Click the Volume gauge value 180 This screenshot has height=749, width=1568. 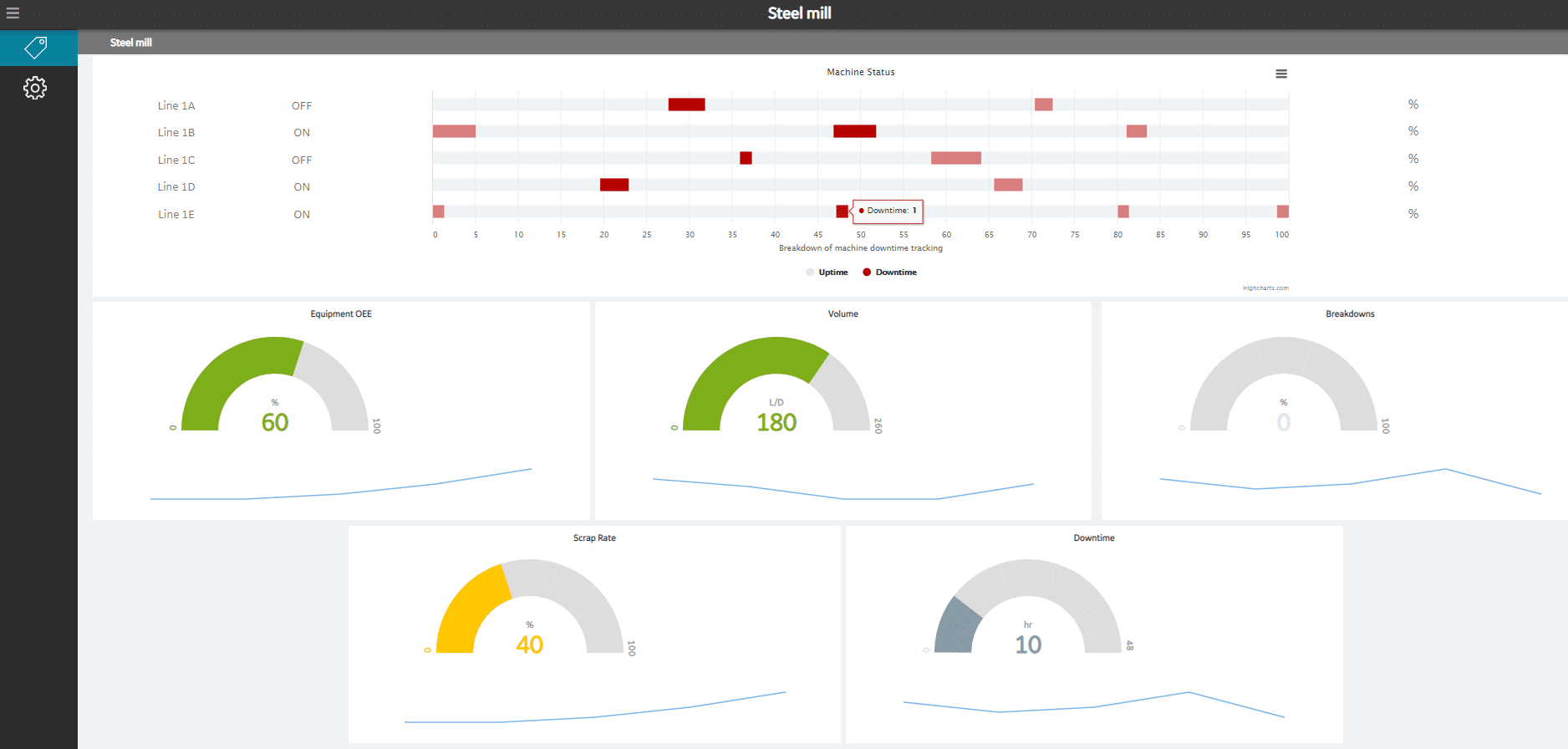point(776,423)
